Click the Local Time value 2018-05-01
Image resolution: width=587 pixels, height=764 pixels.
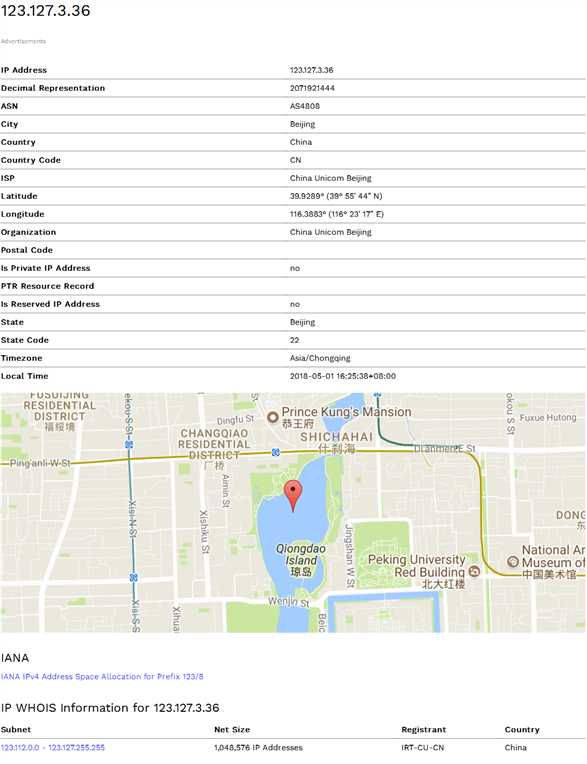coord(343,376)
